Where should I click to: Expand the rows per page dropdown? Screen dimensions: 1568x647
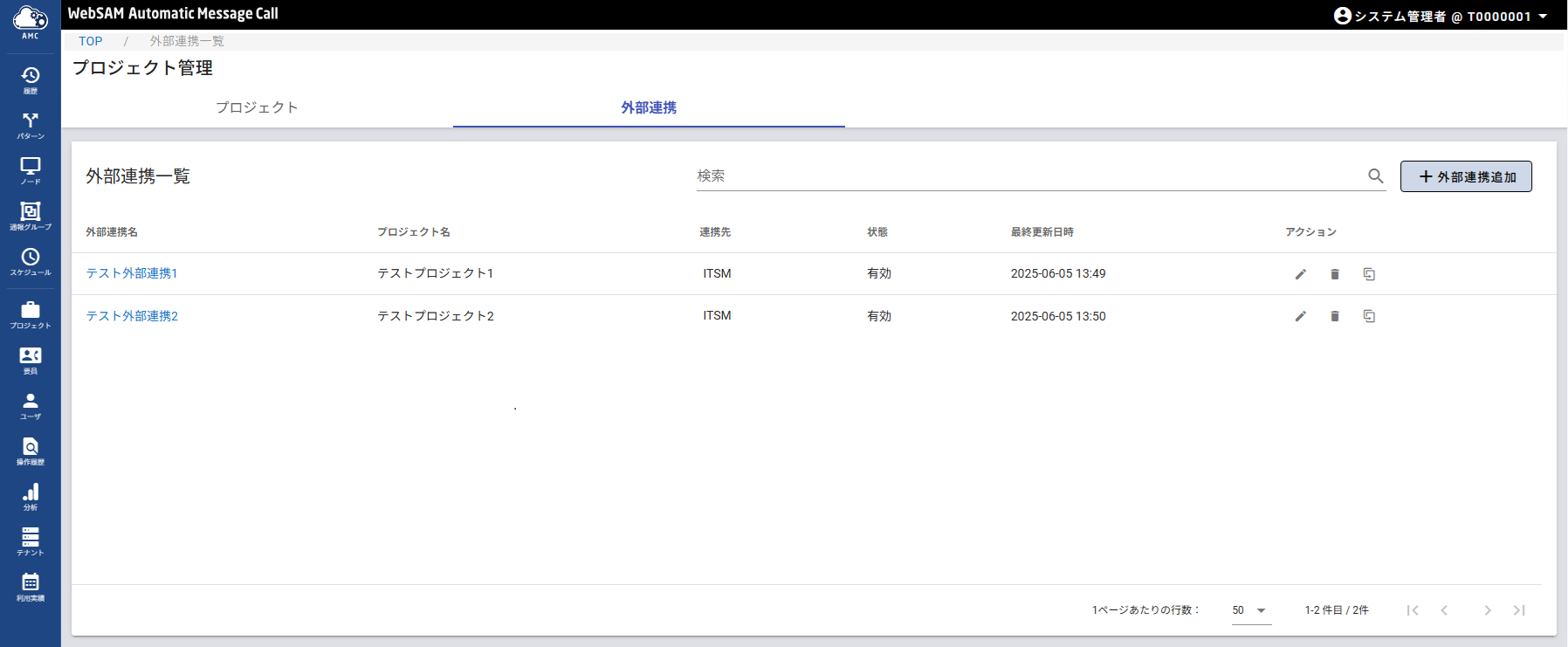[1250, 610]
